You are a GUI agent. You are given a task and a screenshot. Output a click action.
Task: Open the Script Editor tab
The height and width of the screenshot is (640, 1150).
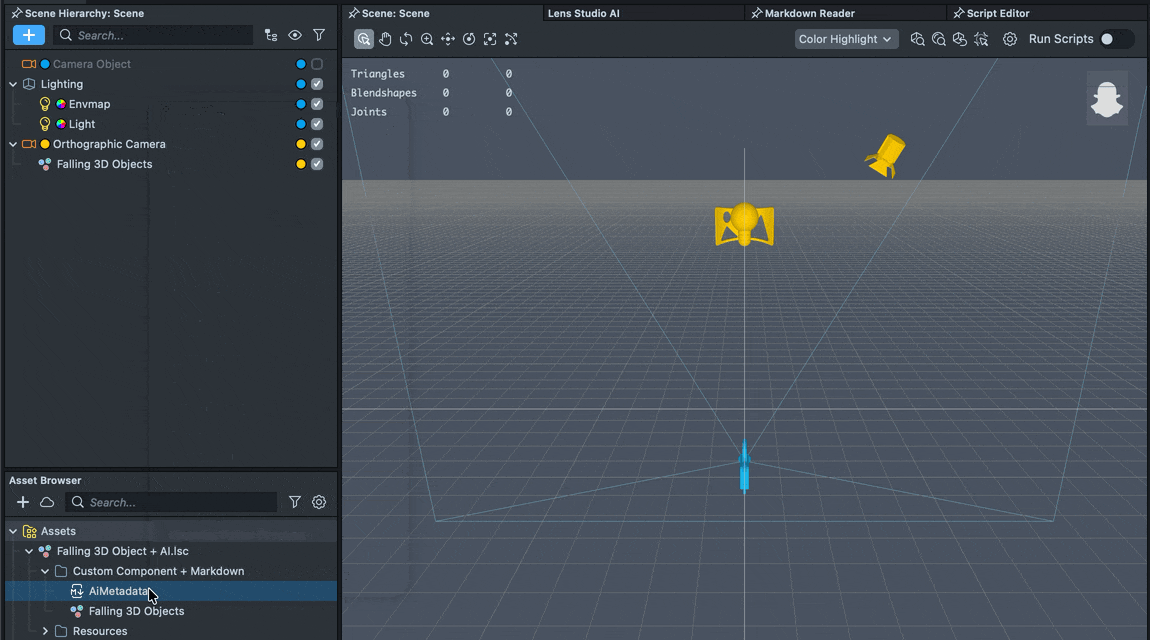click(x=997, y=13)
